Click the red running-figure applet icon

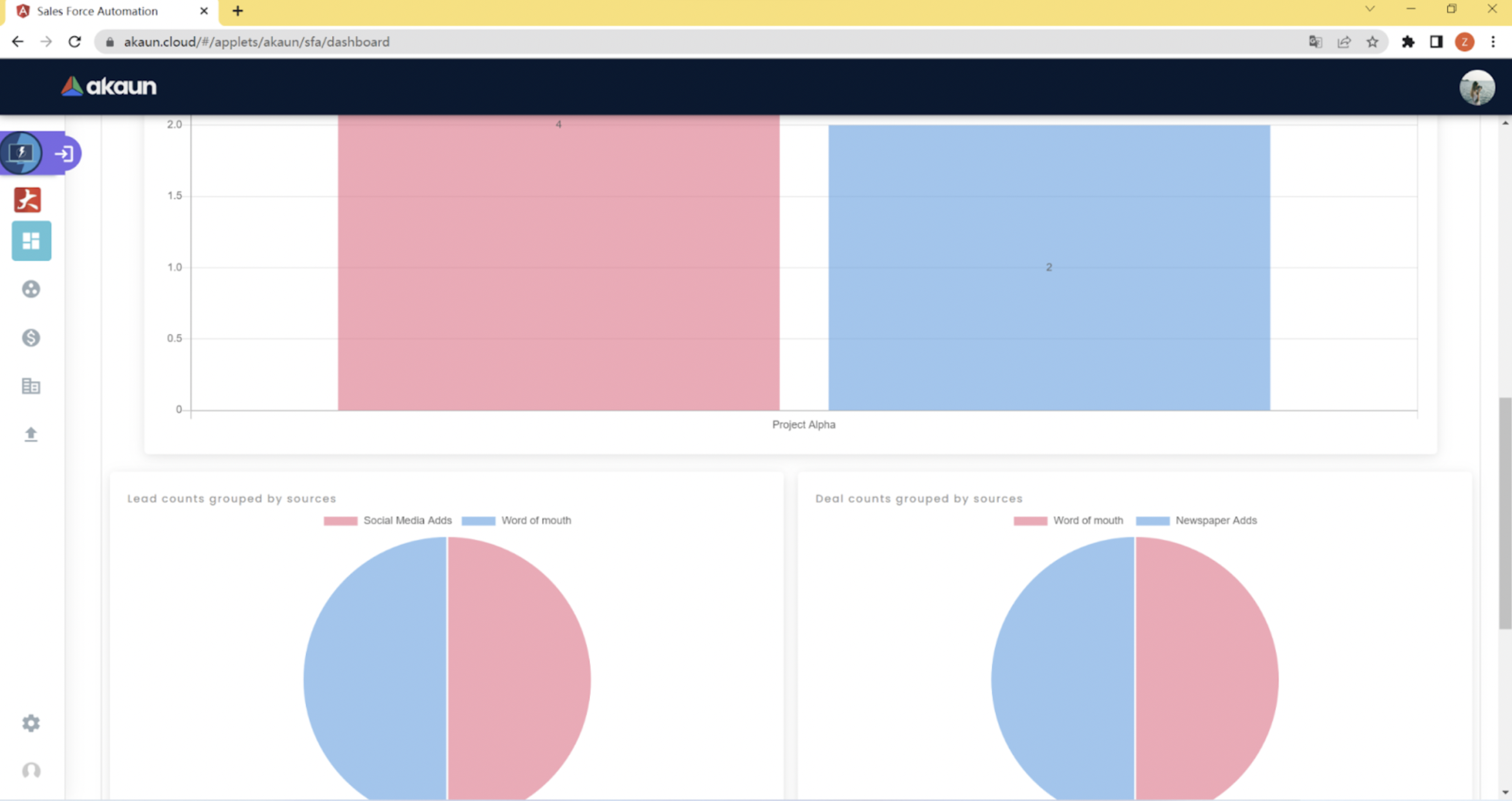coord(28,200)
